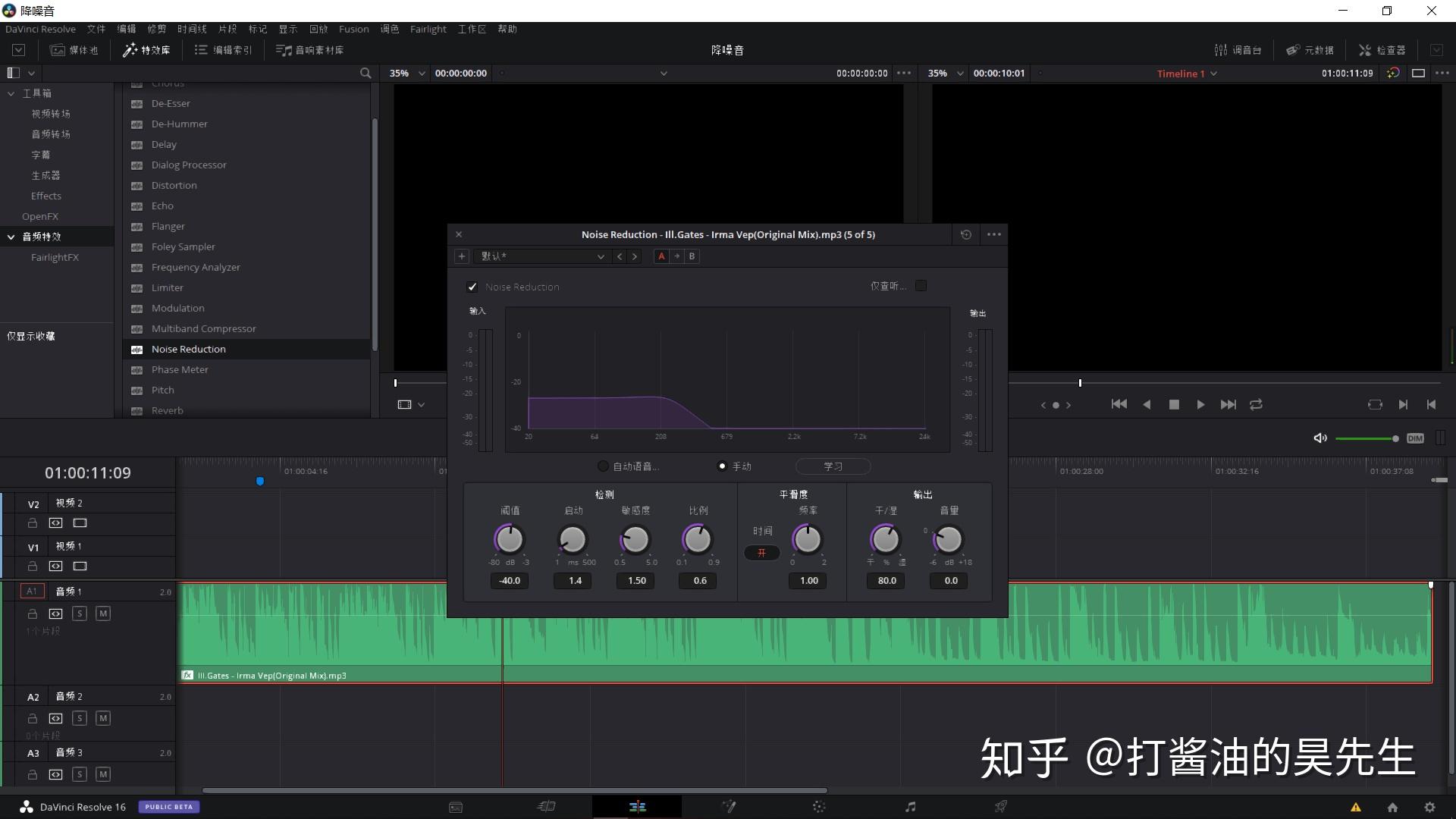Adjust the Dry/Wet knob
The image size is (1456, 819).
[885, 539]
